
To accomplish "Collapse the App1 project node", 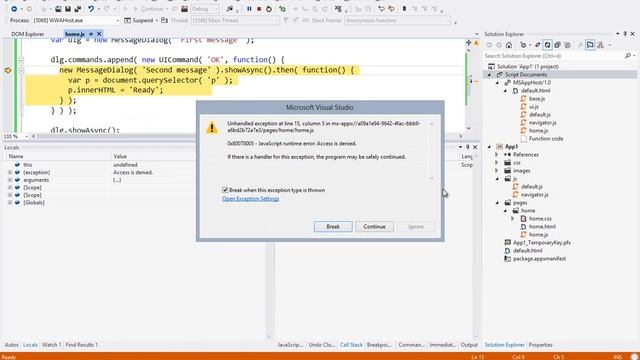I will 489,147.
